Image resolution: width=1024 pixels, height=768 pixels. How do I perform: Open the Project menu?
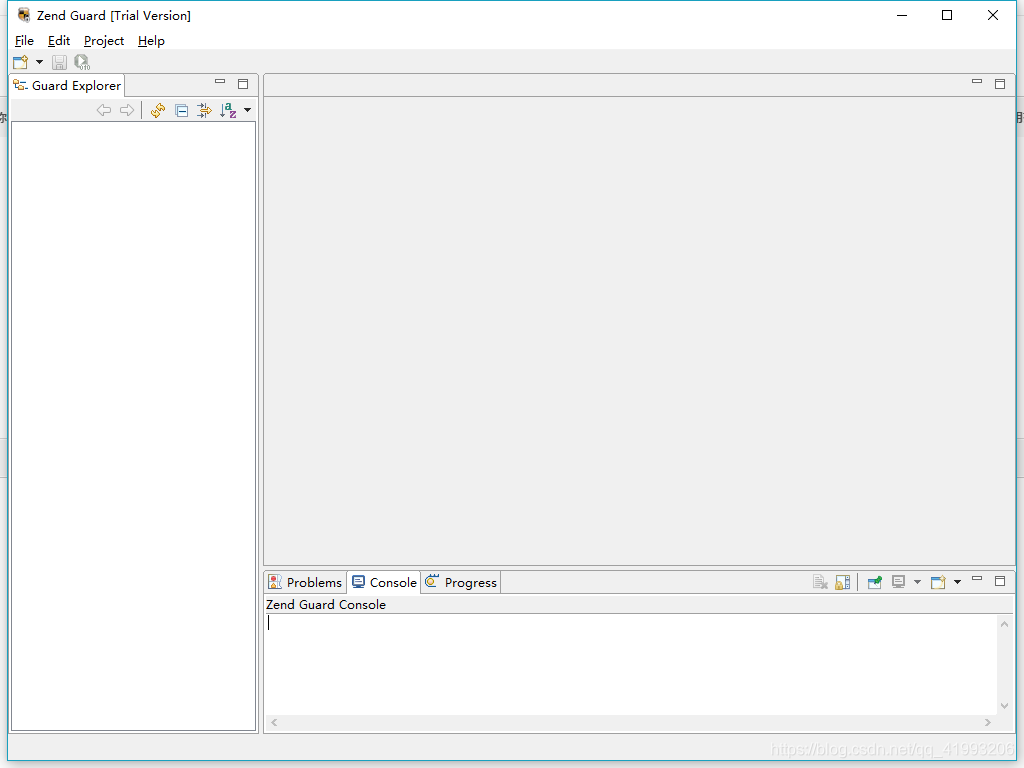tap(104, 40)
